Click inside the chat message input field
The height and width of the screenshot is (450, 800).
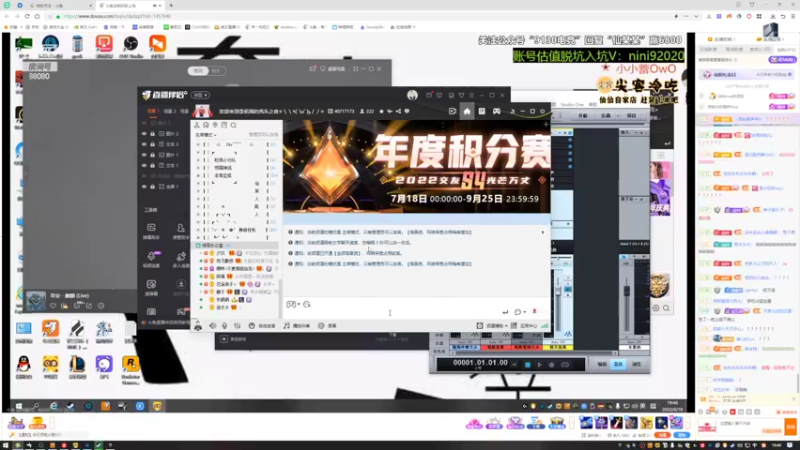click(x=390, y=313)
